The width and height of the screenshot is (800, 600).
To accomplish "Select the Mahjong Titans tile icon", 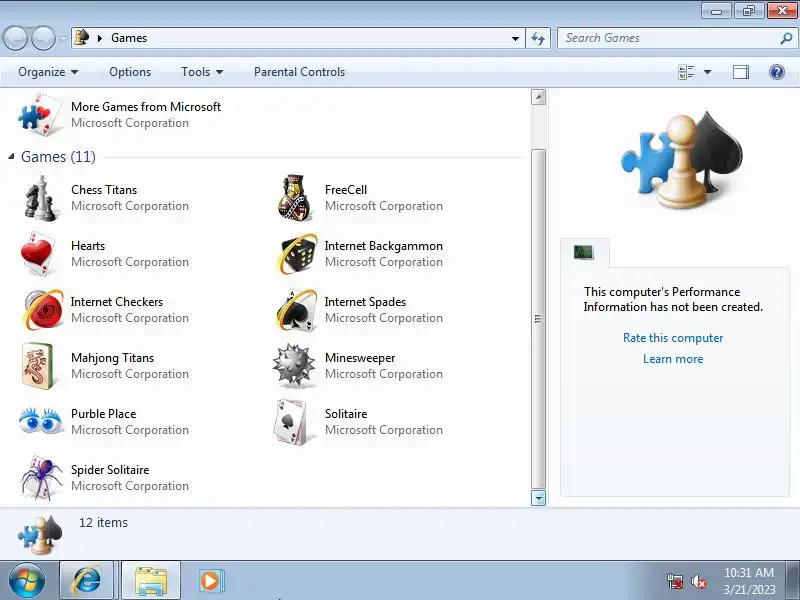I will pos(38,366).
